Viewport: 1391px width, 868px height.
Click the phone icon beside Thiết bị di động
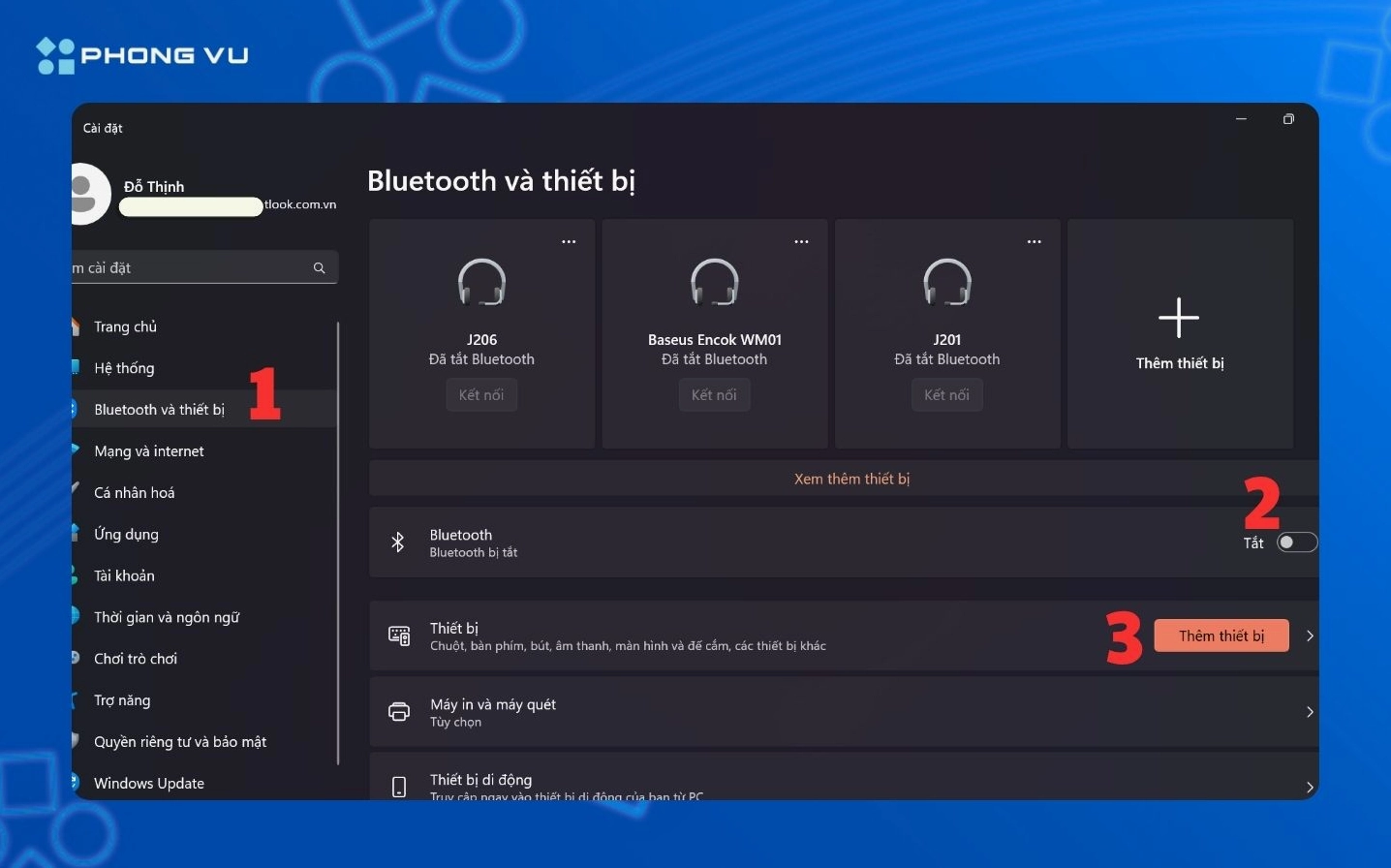(399, 786)
